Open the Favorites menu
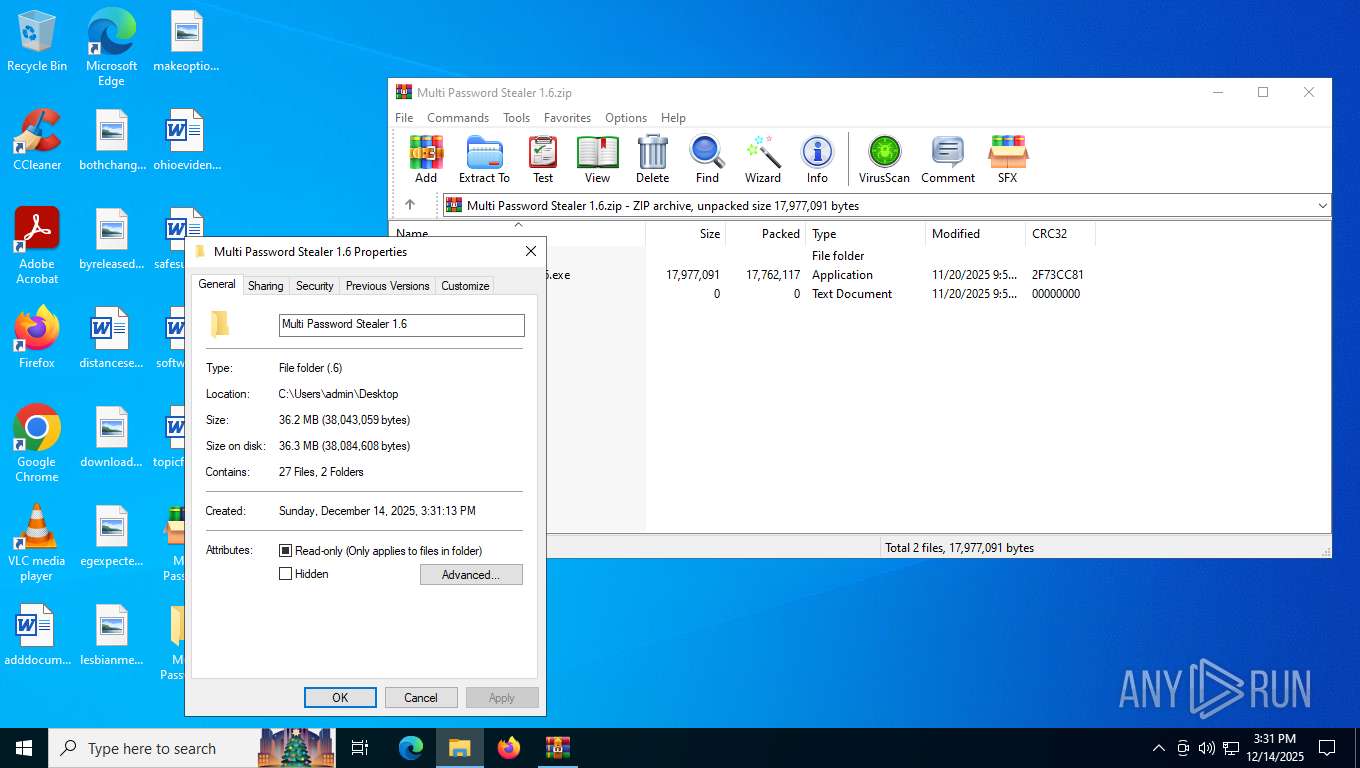The image size is (1360, 768). point(567,117)
